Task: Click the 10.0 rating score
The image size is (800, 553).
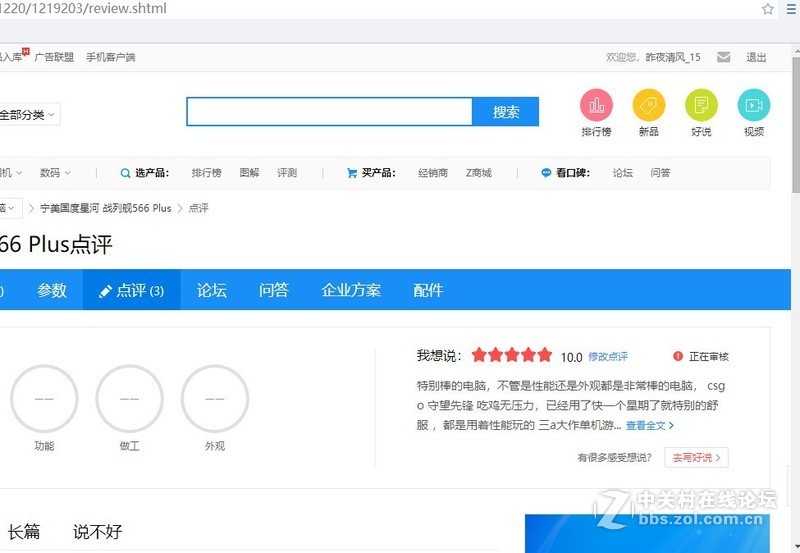Action: 571,357
